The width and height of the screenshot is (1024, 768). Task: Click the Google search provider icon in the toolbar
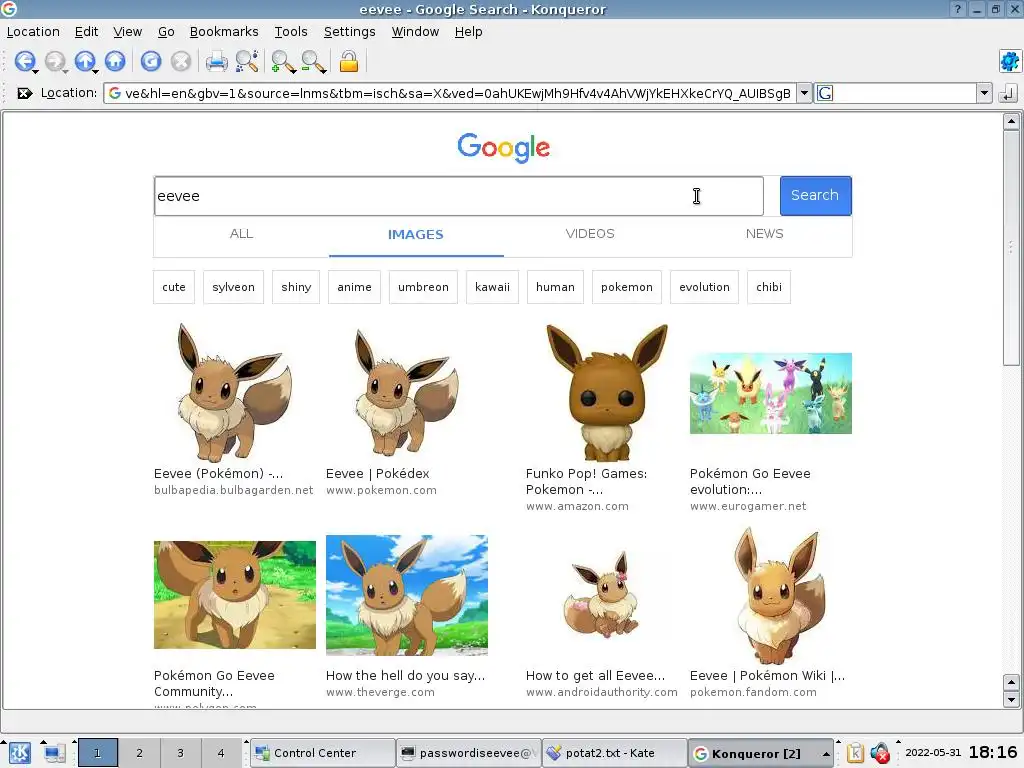pos(825,93)
